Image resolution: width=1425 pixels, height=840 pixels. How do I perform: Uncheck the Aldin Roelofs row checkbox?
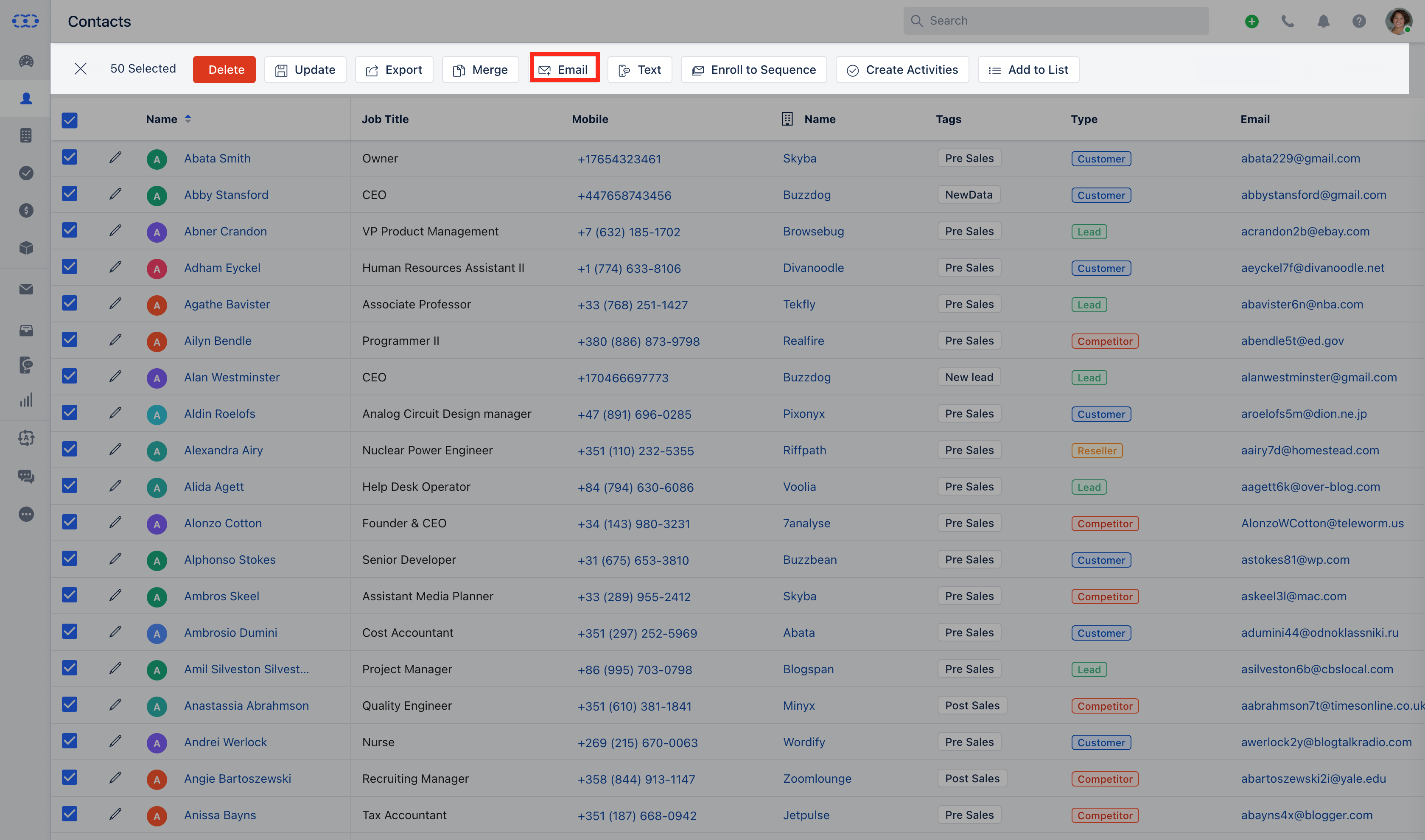(70, 413)
